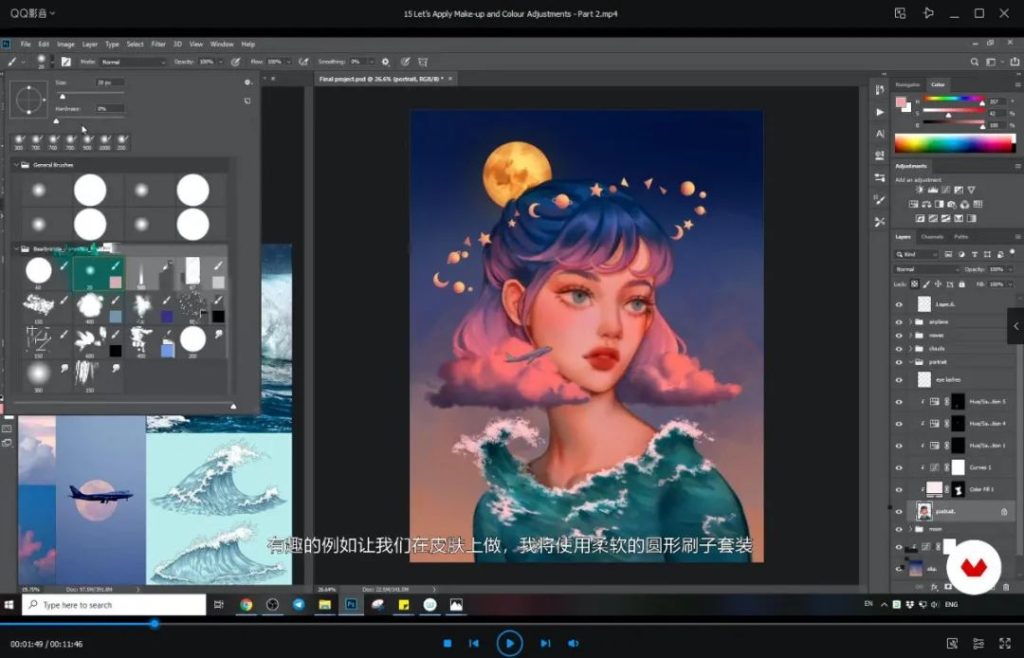The height and width of the screenshot is (658, 1024).
Task: Click the brush Hardness slider
Action: (56, 120)
